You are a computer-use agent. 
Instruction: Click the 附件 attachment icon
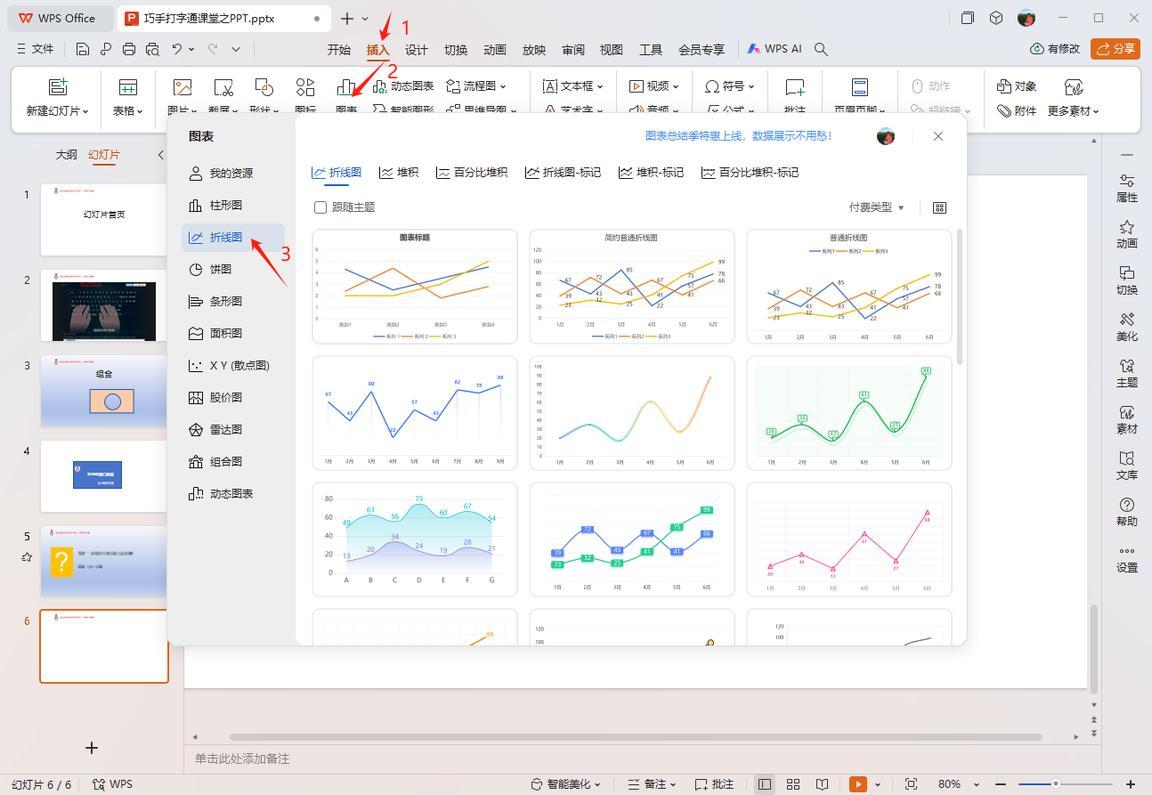click(1017, 111)
